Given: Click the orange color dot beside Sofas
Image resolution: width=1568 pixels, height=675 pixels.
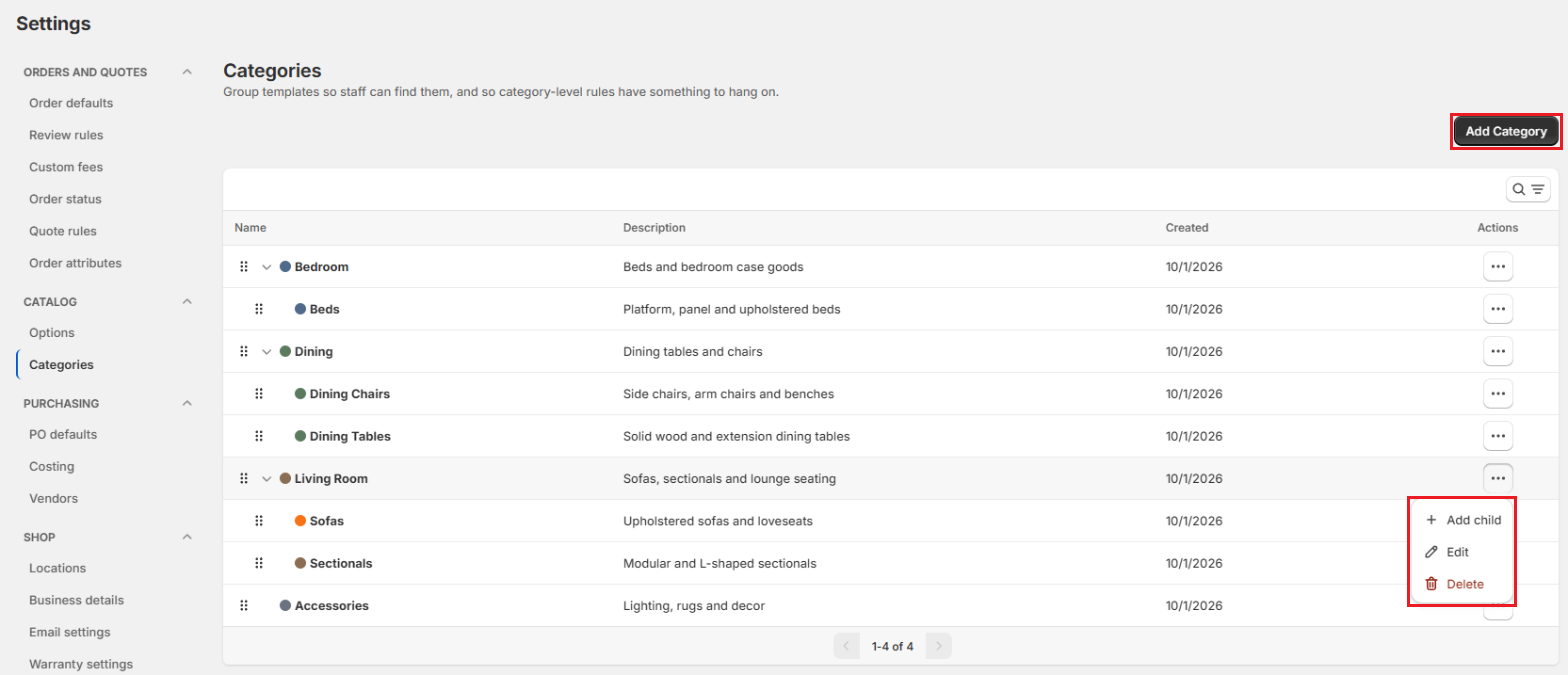Looking at the screenshot, I should pos(300,521).
